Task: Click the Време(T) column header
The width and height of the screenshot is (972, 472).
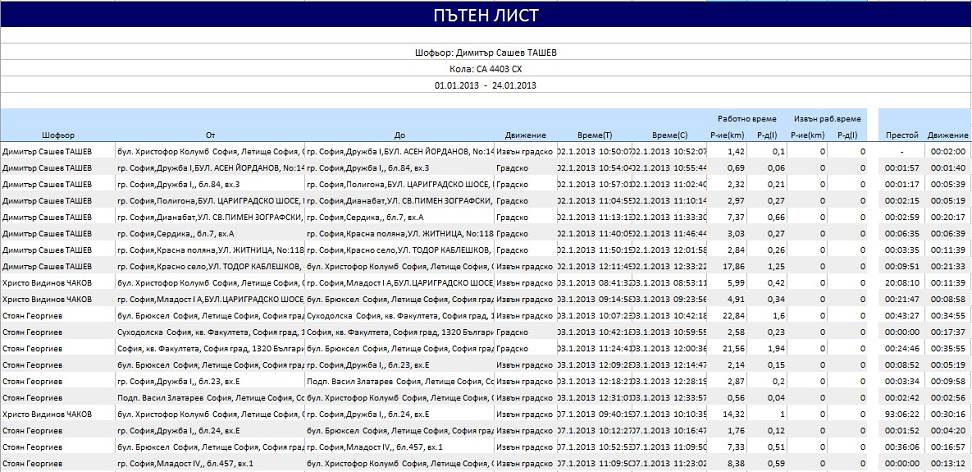Action: 594,135
